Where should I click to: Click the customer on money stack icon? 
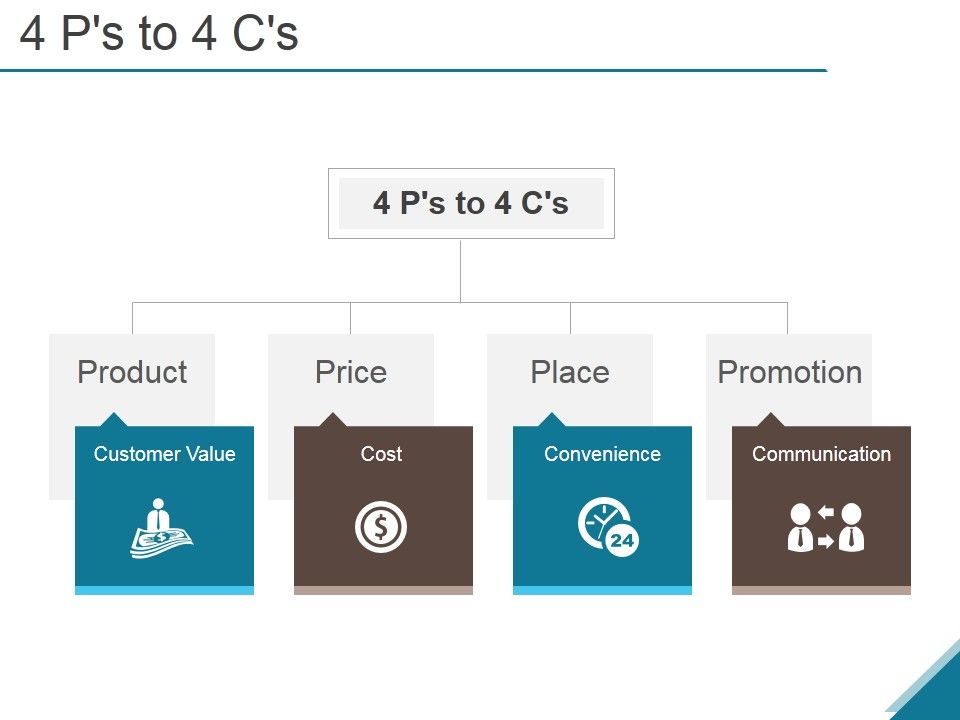(162, 527)
